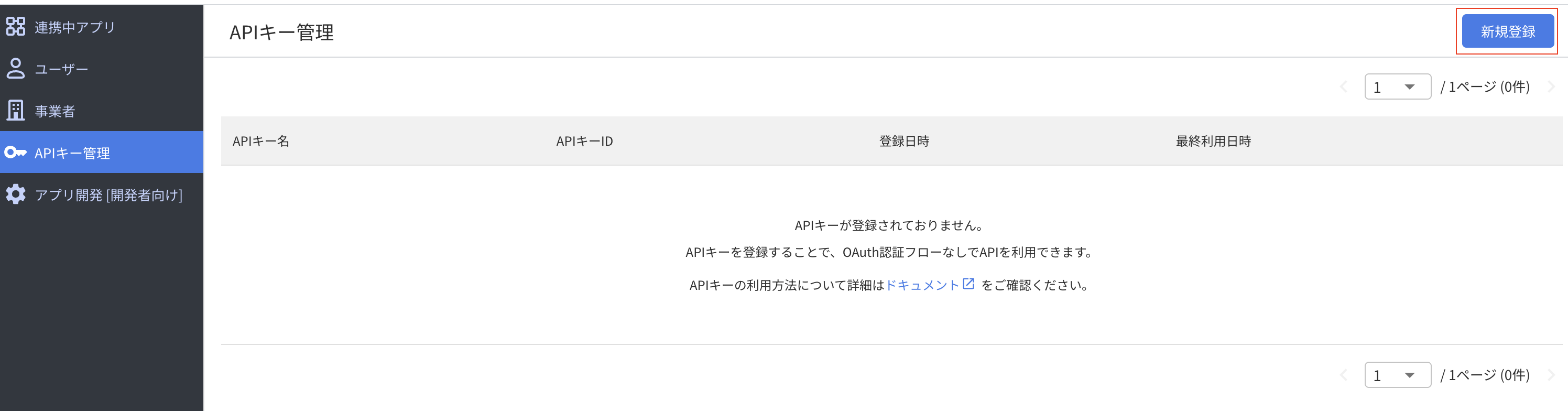
Task: Click the アプリ開発 gear icon
Action: (16, 194)
